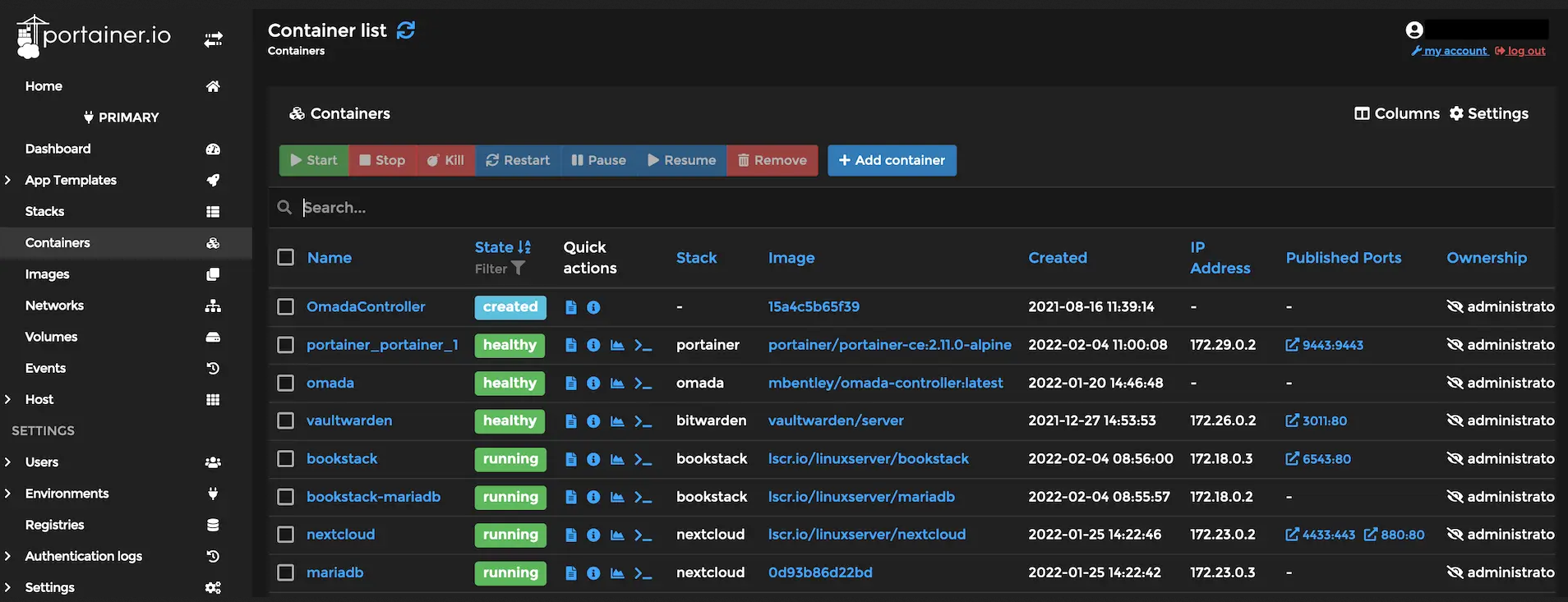Screen dimensions: 1568x602
Task: Open published port 9443:9443 link
Action: click(x=1324, y=346)
